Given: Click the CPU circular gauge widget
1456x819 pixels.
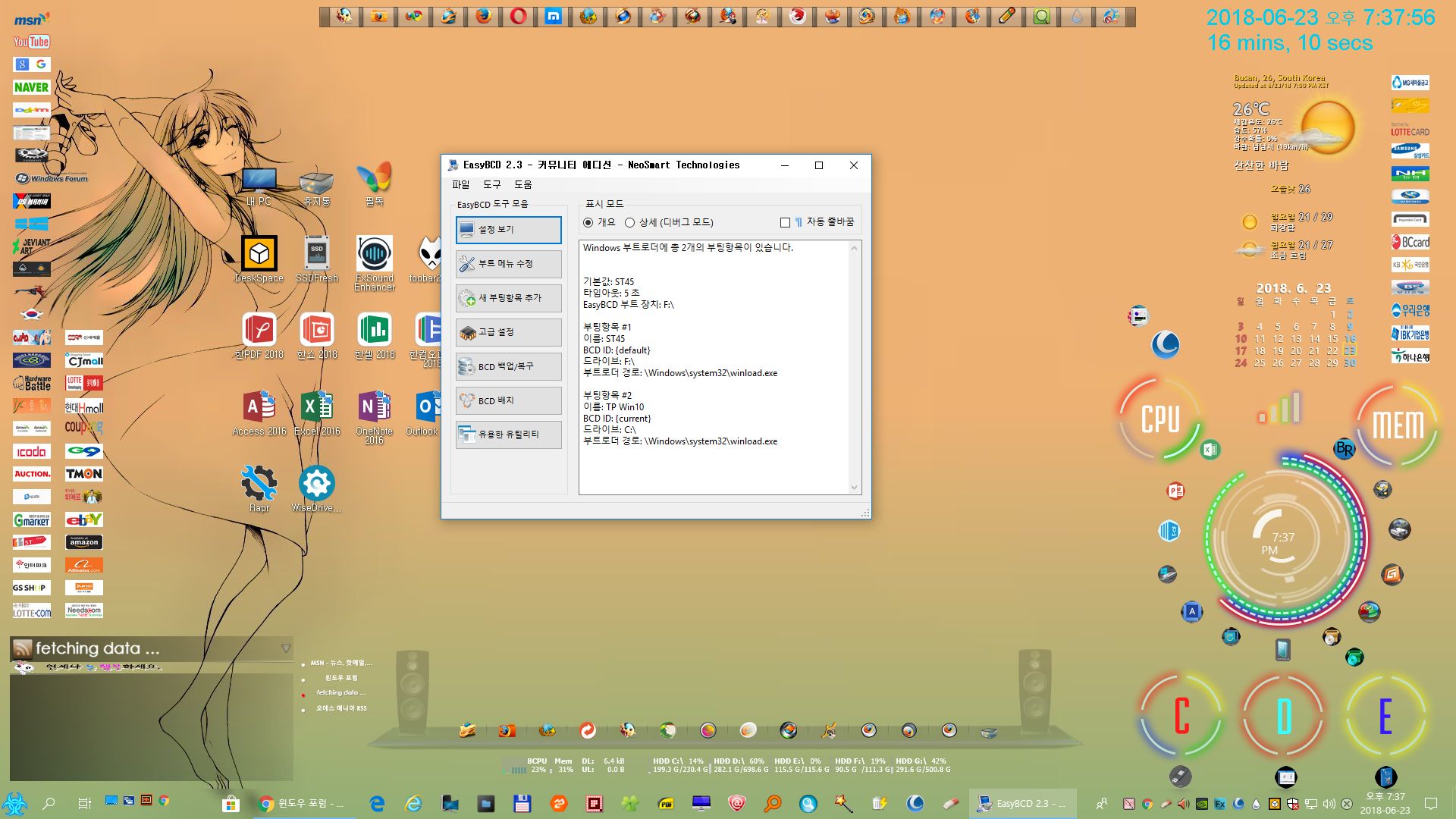Looking at the screenshot, I should click(x=1160, y=419).
